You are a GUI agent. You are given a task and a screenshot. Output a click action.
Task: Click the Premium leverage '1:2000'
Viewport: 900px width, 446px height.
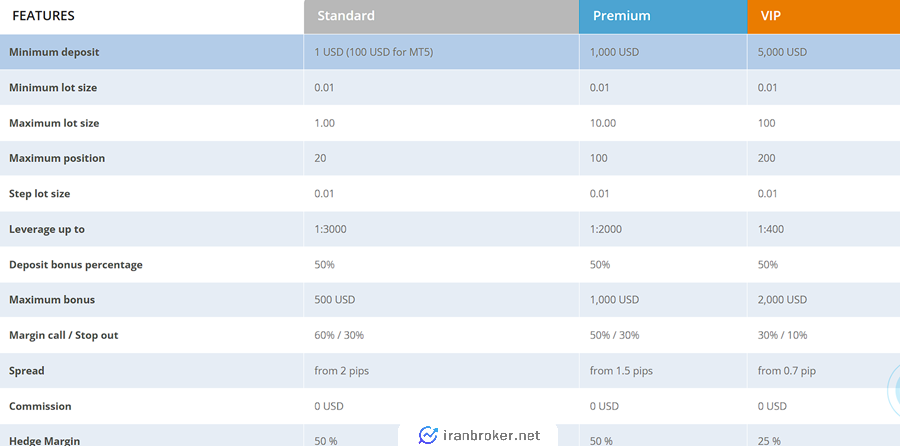[606, 230]
